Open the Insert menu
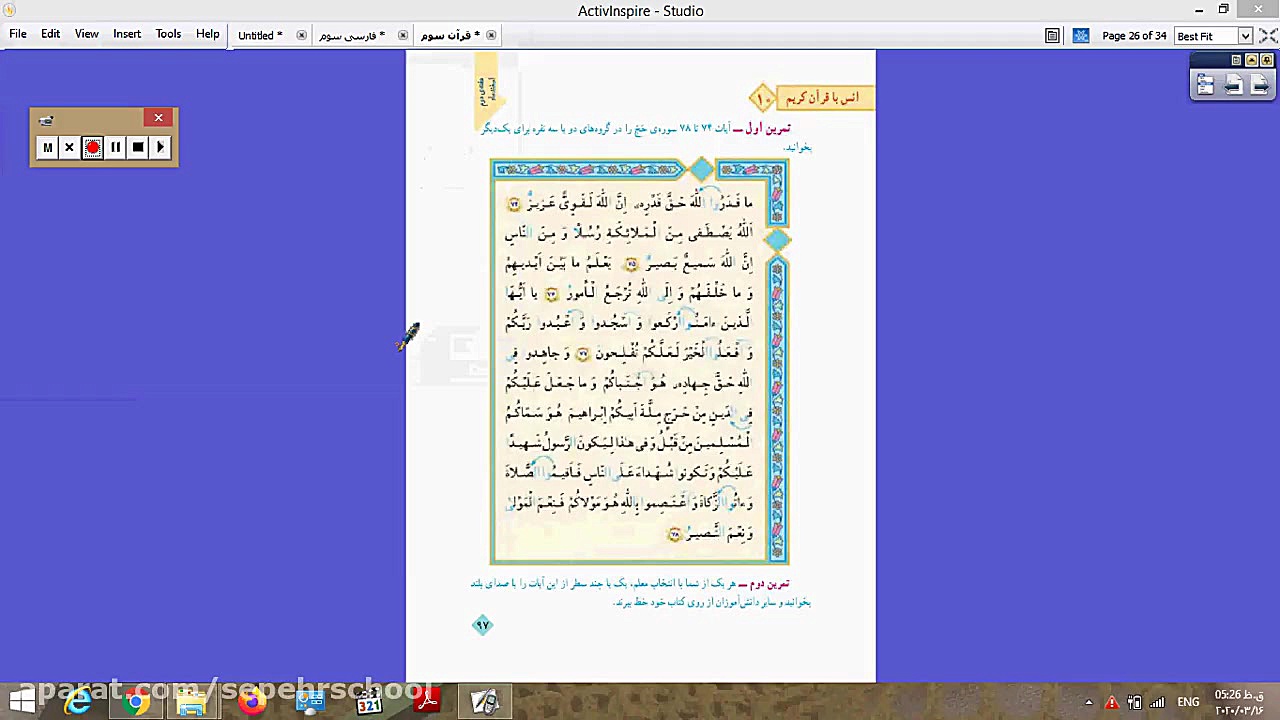 pos(126,33)
